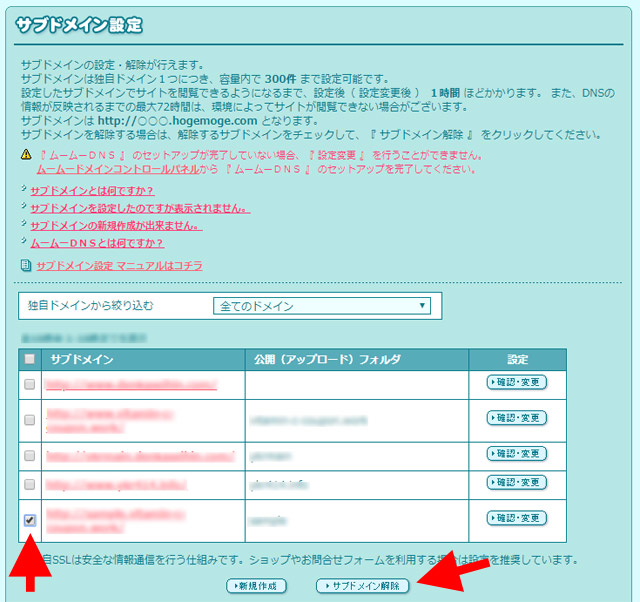Open サブドメインを設定したのですが表示されません link
The width and height of the screenshot is (640, 602).
(x=139, y=208)
